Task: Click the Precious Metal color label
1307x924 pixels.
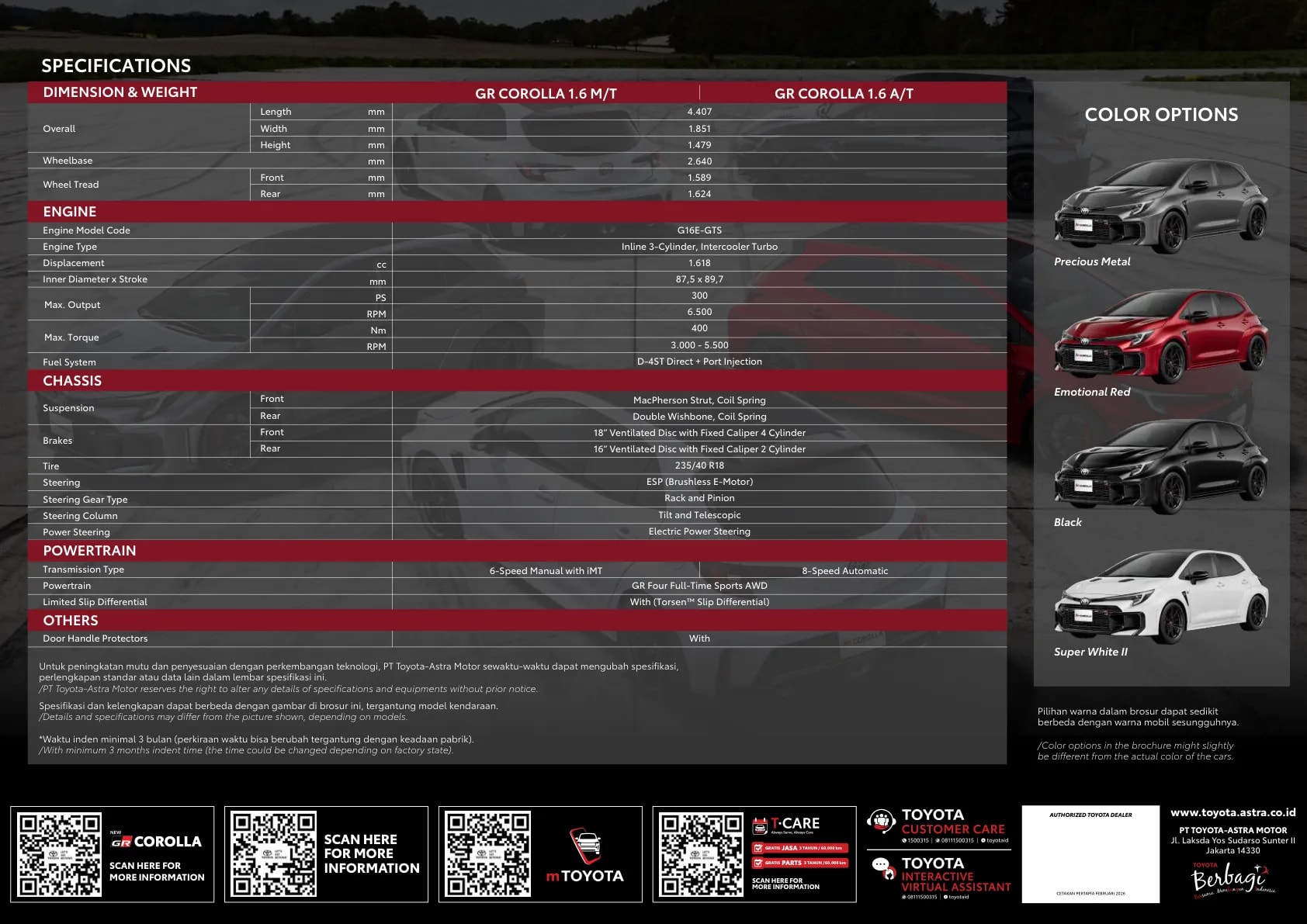Action: click(1092, 262)
